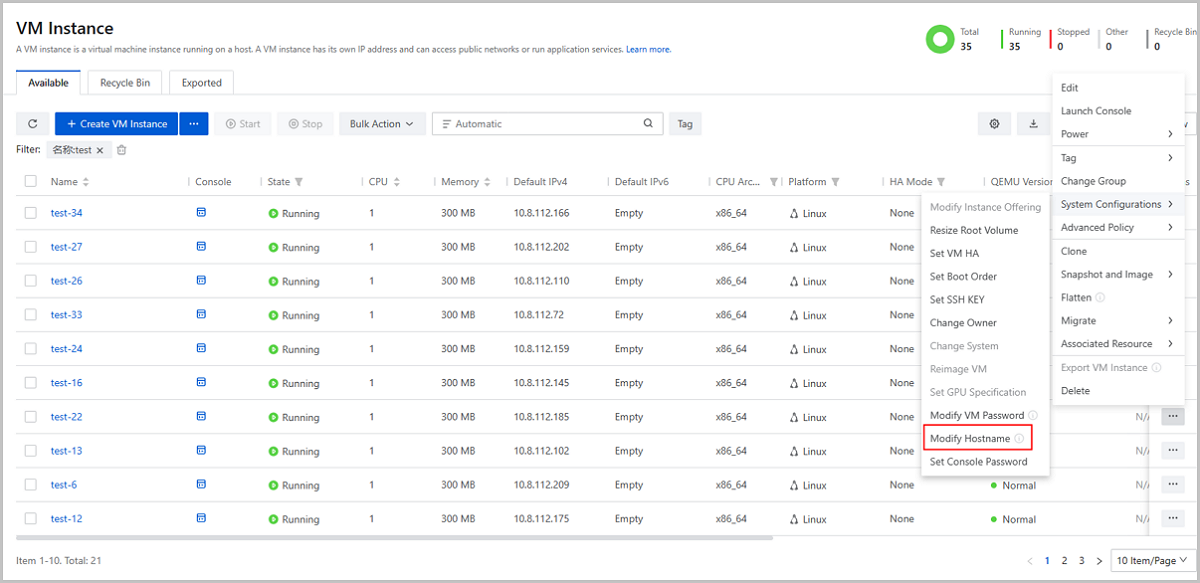The image size is (1200, 583).
Task: Open console icon for test-34
Action: click(201, 213)
